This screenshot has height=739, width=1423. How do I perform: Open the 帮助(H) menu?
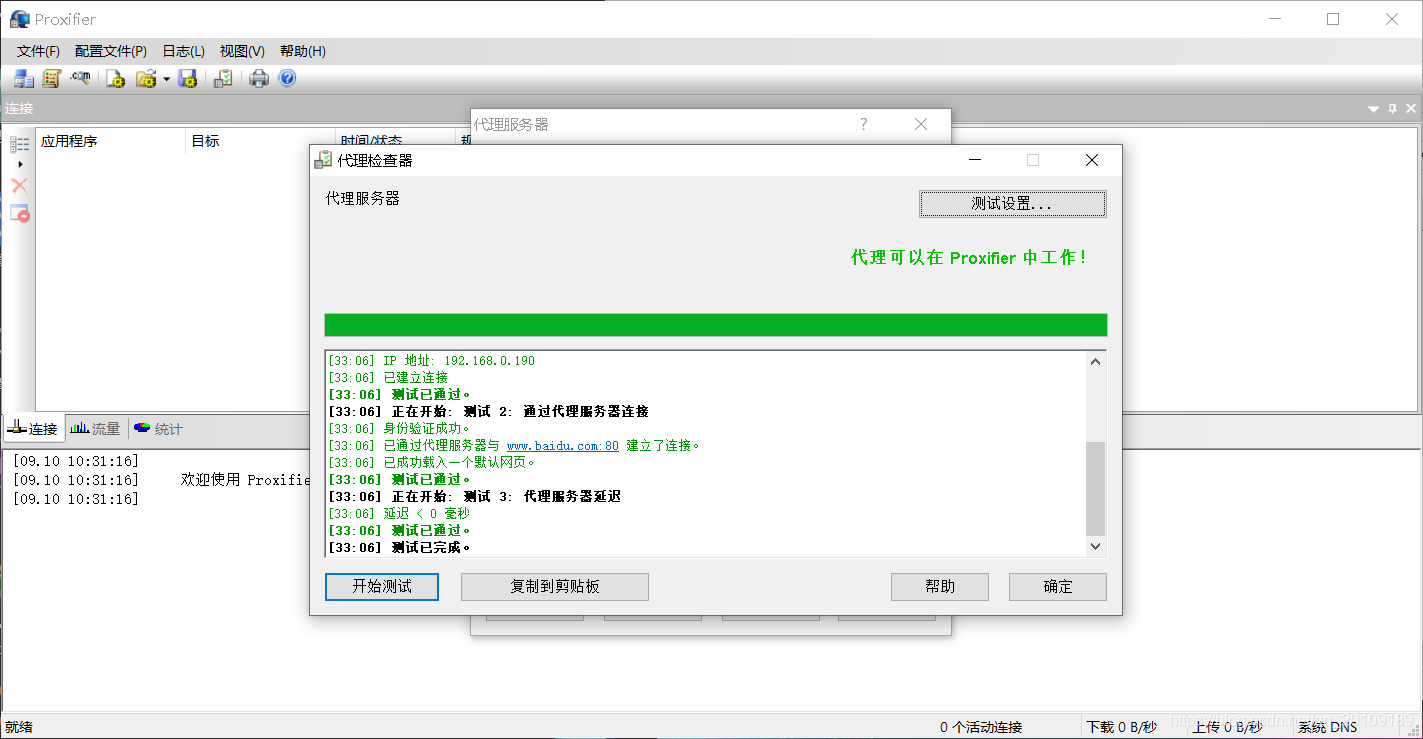pos(303,51)
